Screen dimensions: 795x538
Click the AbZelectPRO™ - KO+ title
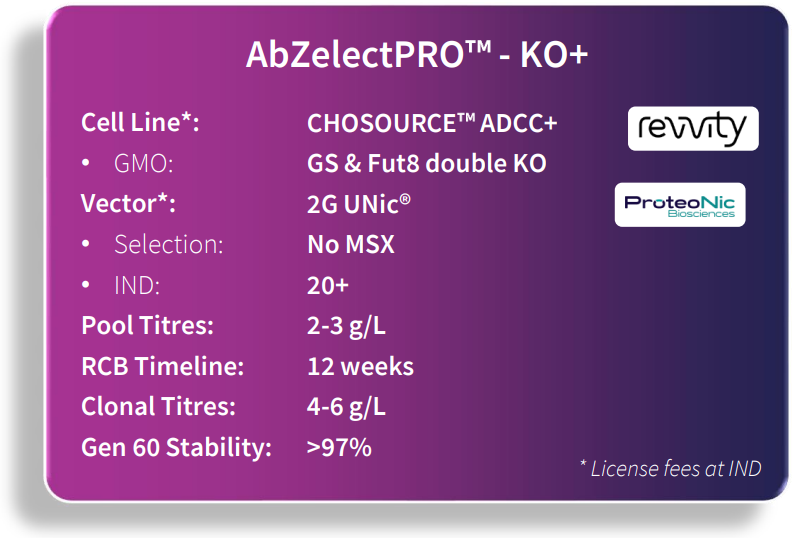417,55
